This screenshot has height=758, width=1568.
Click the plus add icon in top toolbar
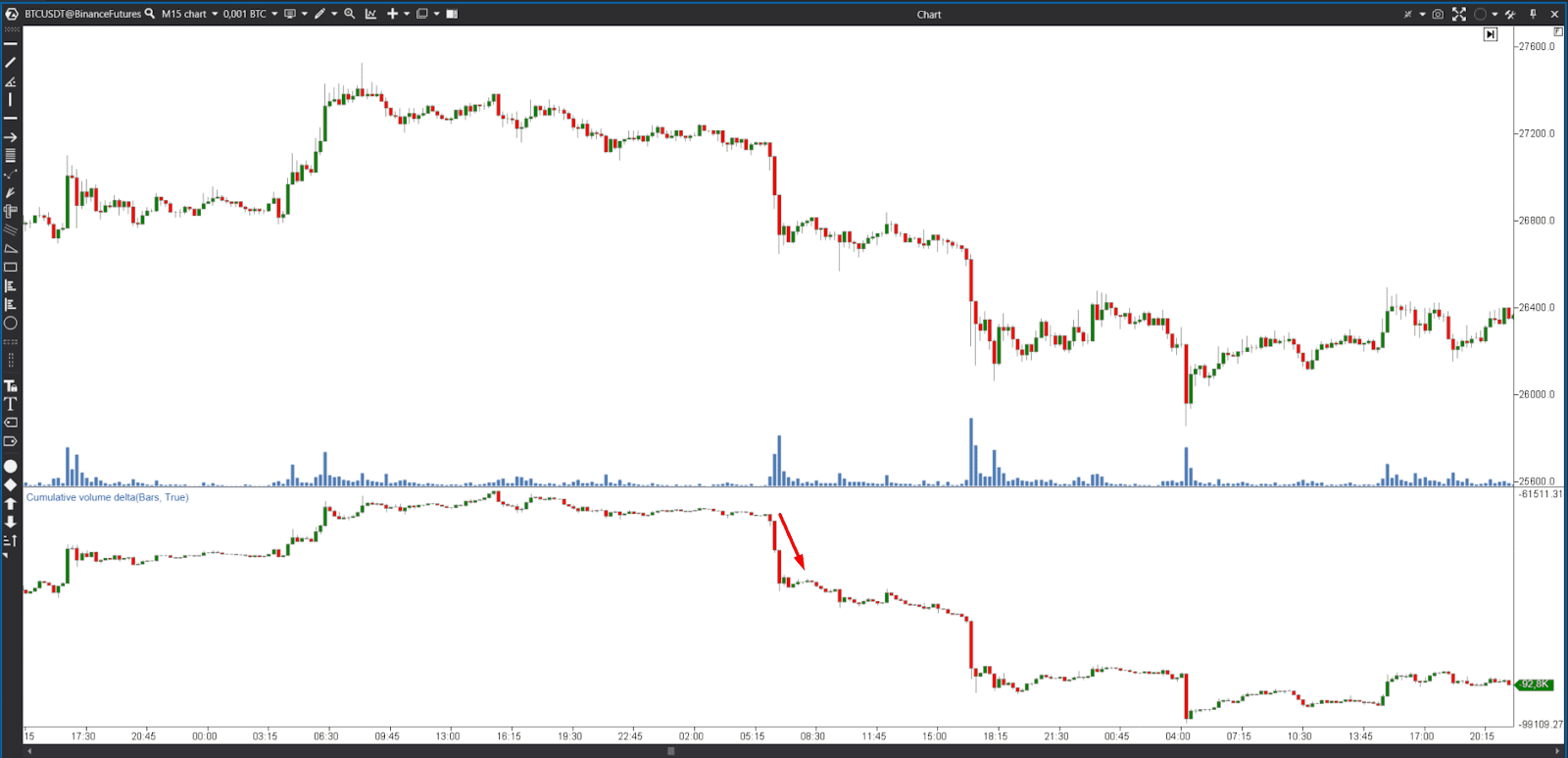(x=393, y=14)
